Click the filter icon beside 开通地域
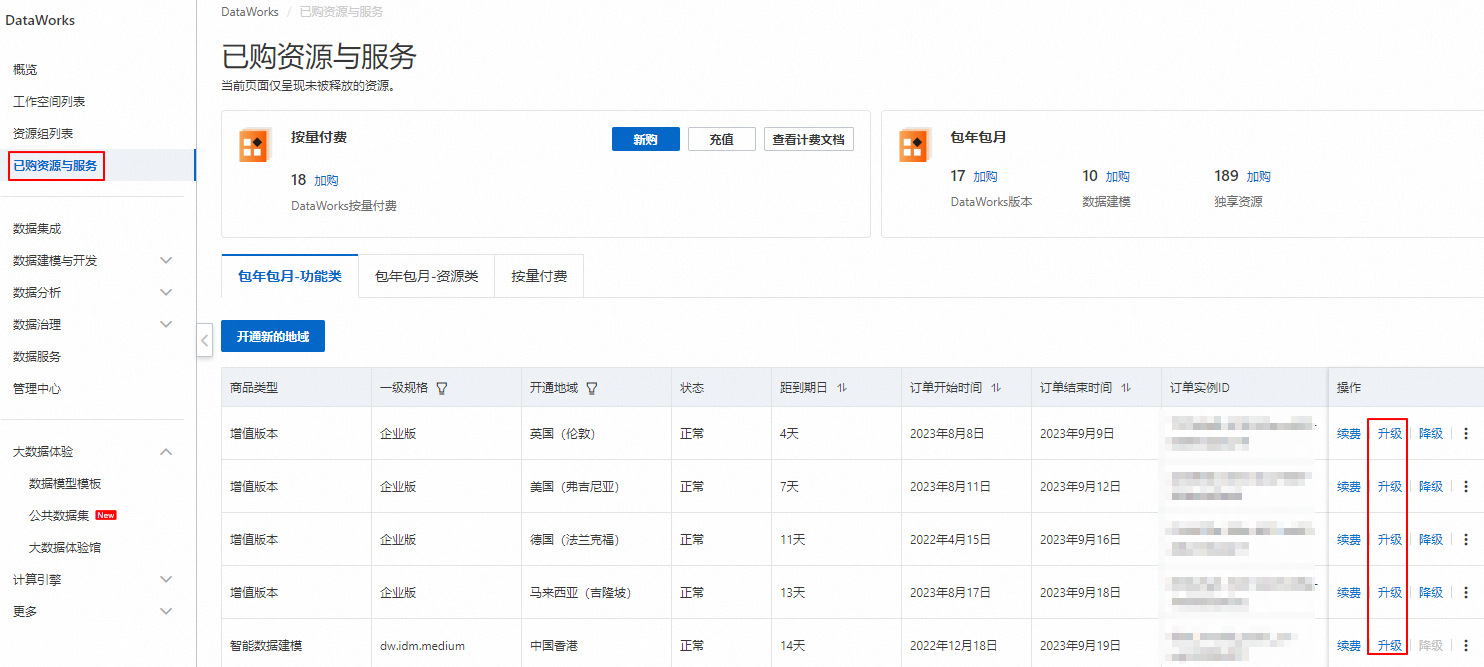 [x=591, y=388]
